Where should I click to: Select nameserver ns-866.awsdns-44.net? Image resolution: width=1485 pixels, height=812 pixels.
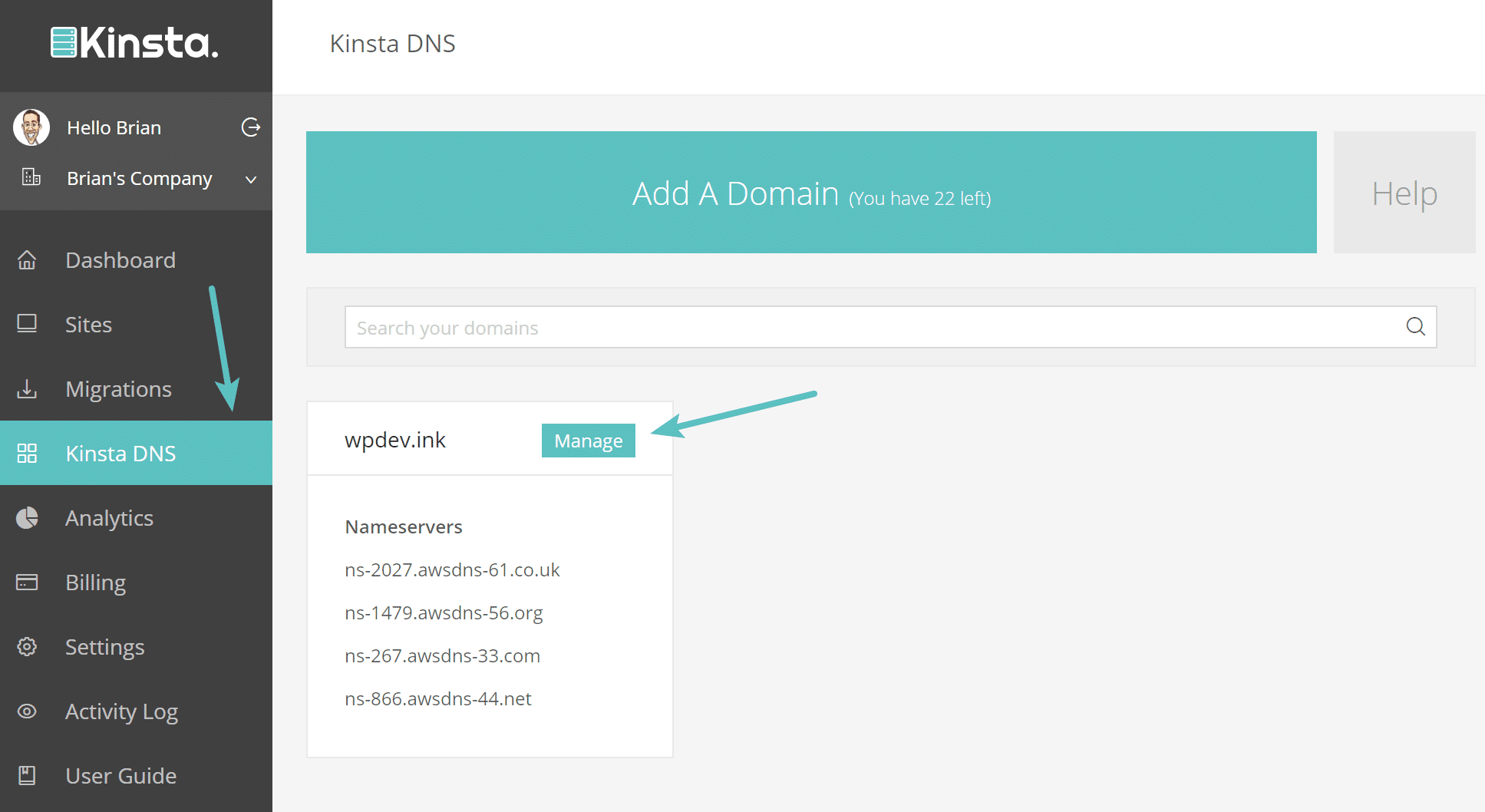click(x=438, y=699)
